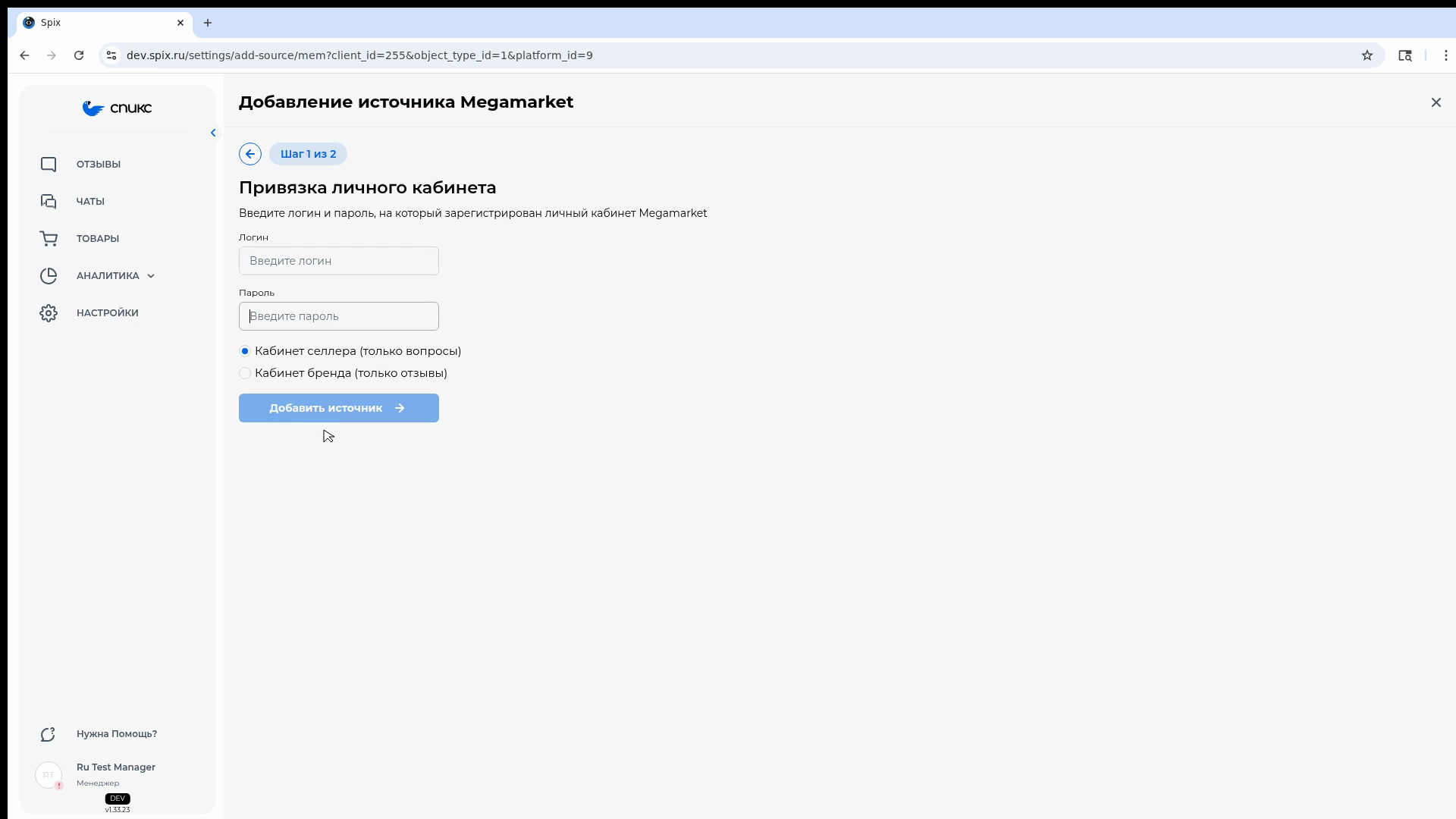Close the Spix browser tab
Viewport: 1456px width, 819px height.
click(180, 23)
